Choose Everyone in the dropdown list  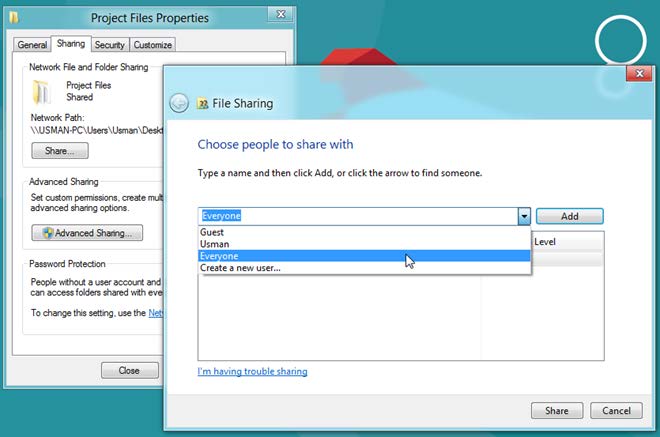click(x=364, y=256)
